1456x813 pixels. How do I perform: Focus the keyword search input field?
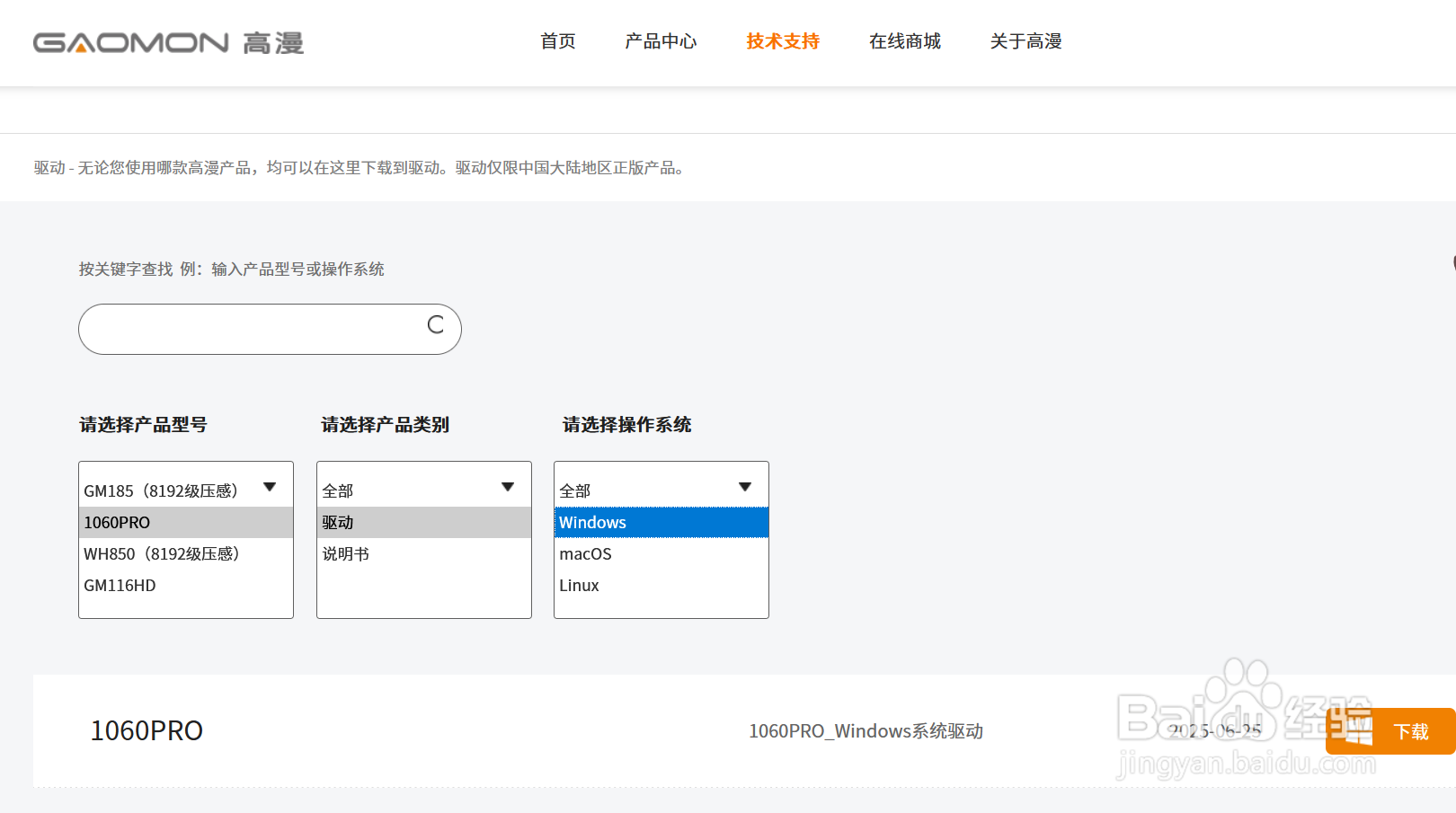click(x=252, y=329)
